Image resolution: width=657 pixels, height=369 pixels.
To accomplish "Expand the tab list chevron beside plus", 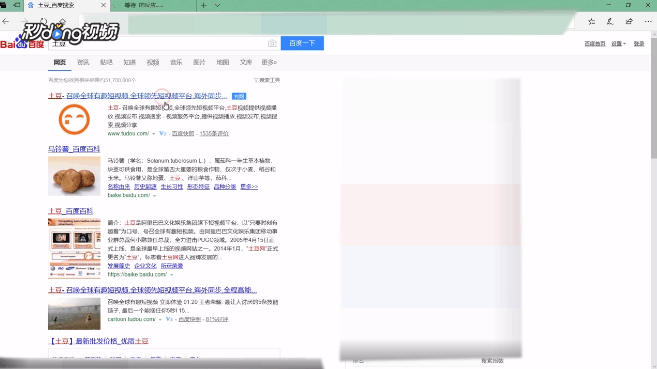I will click(x=217, y=5).
